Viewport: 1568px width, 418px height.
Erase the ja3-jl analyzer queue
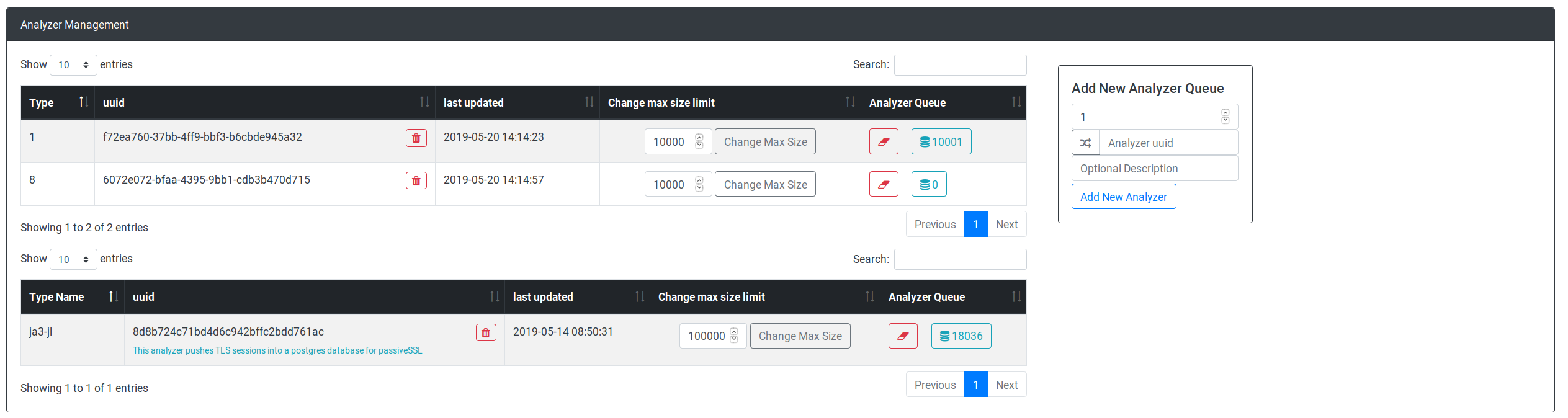(x=902, y=336)
